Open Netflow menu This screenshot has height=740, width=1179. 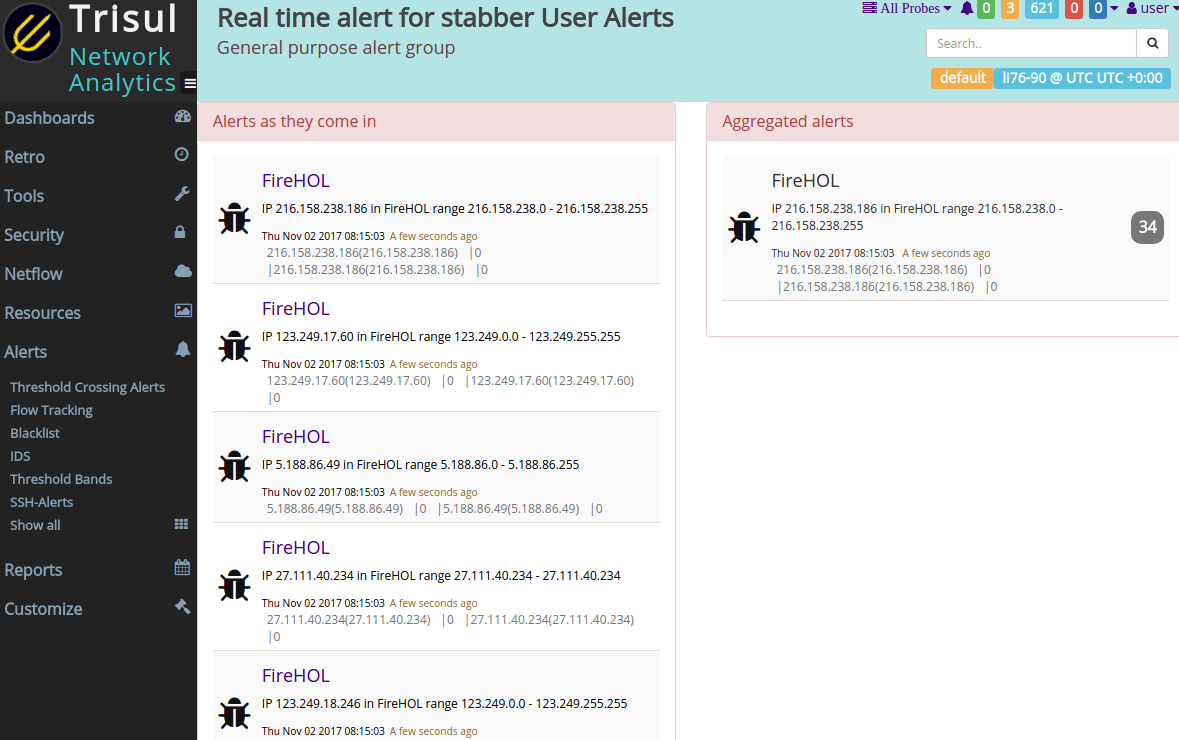click(34, 274)
